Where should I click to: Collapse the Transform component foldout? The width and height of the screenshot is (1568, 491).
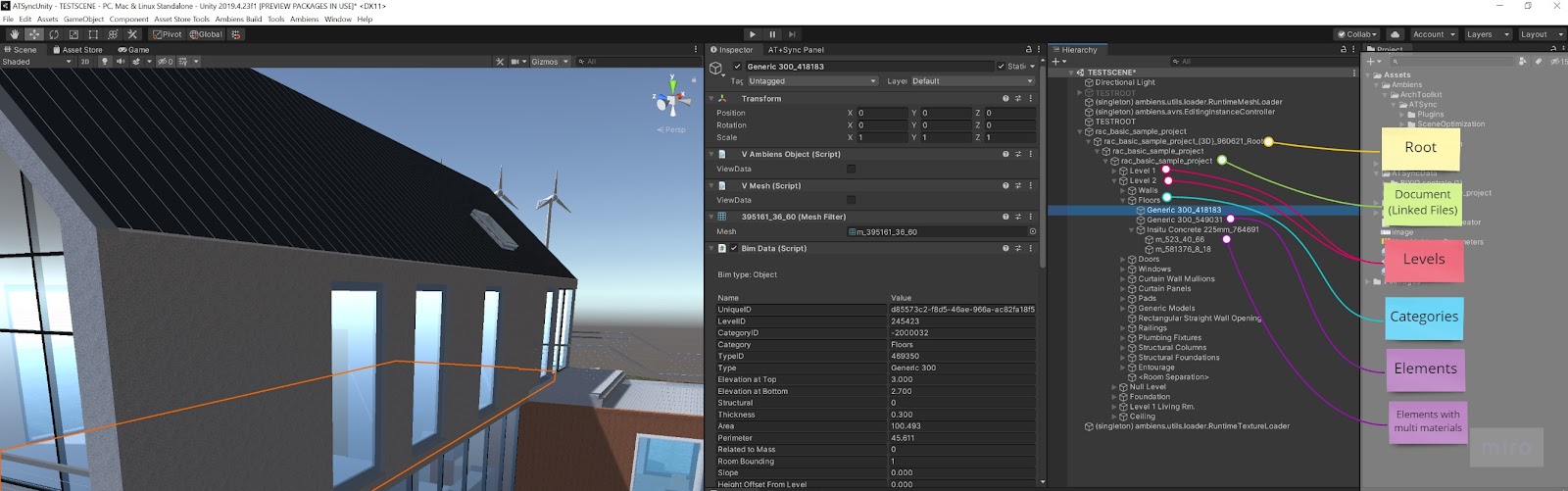tap(711, 99)
